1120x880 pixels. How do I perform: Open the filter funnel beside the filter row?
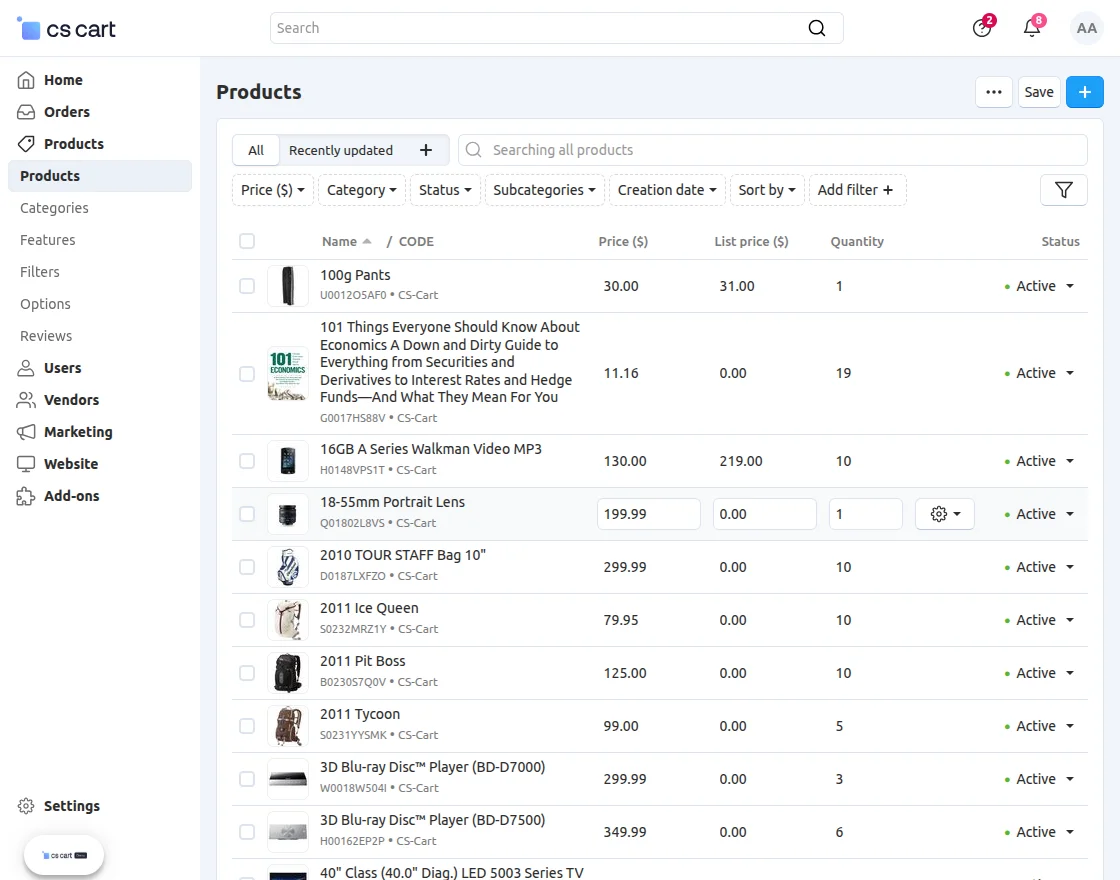coord(1063,189)
